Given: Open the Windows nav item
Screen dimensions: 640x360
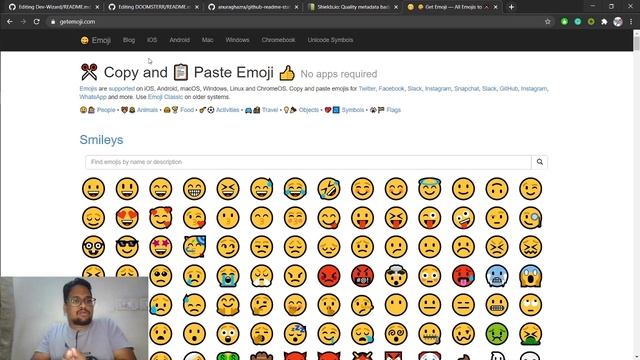Looking at the screenshot, I should [237, 40].
